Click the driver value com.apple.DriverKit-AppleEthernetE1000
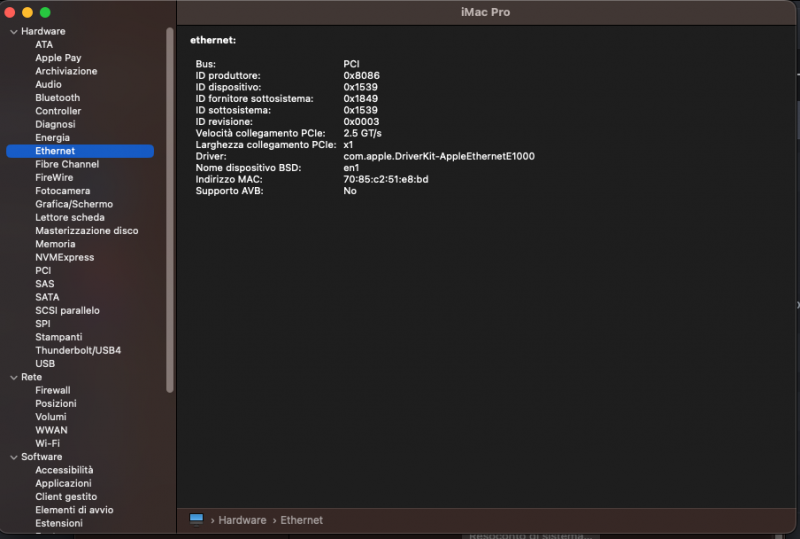Image resolution: width=800 pixels, height=539 pixels. (x=439, y=156)
